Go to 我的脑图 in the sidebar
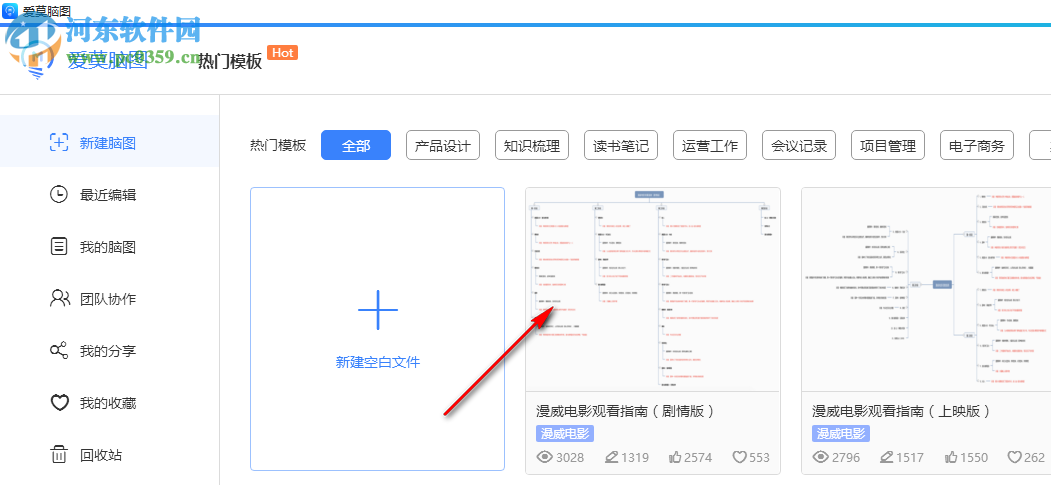The image size is (1051, 485). [x=109, y=247]
